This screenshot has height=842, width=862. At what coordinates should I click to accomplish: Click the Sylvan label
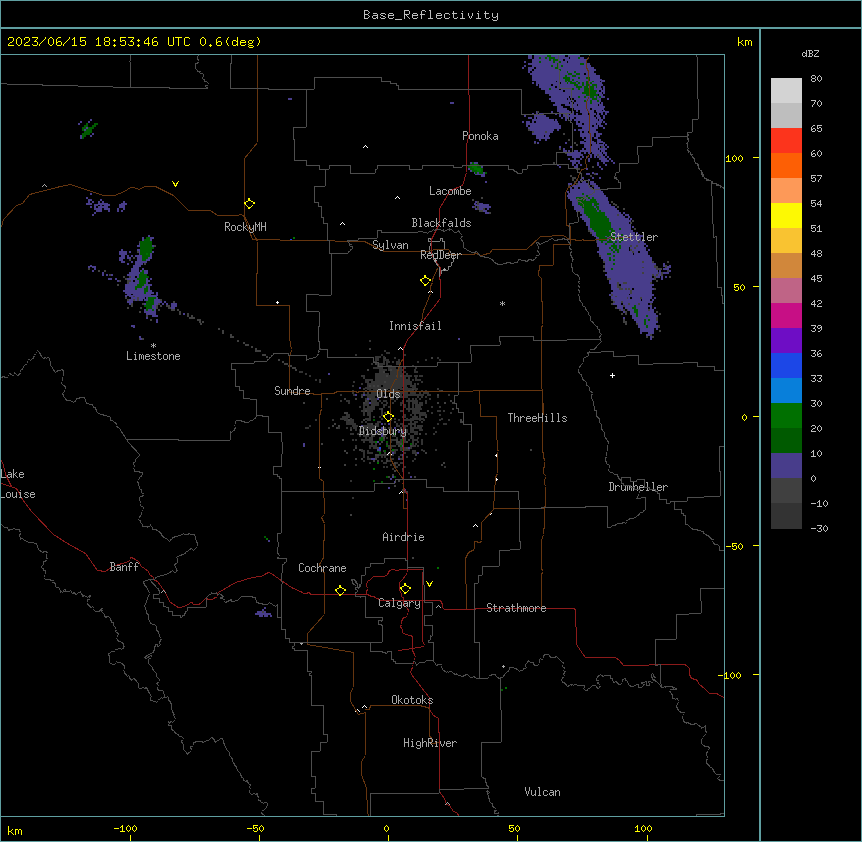tap(390, 245)
